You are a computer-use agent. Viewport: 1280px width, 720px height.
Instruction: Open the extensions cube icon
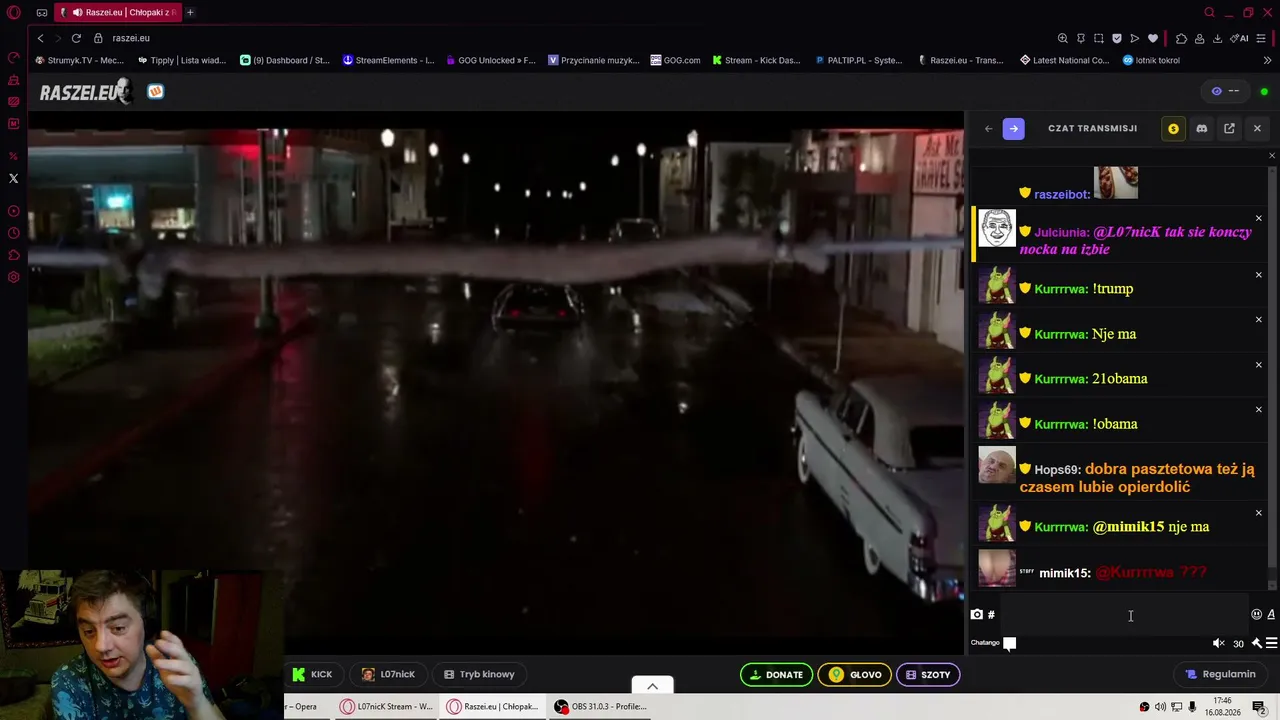point(1182,38)
